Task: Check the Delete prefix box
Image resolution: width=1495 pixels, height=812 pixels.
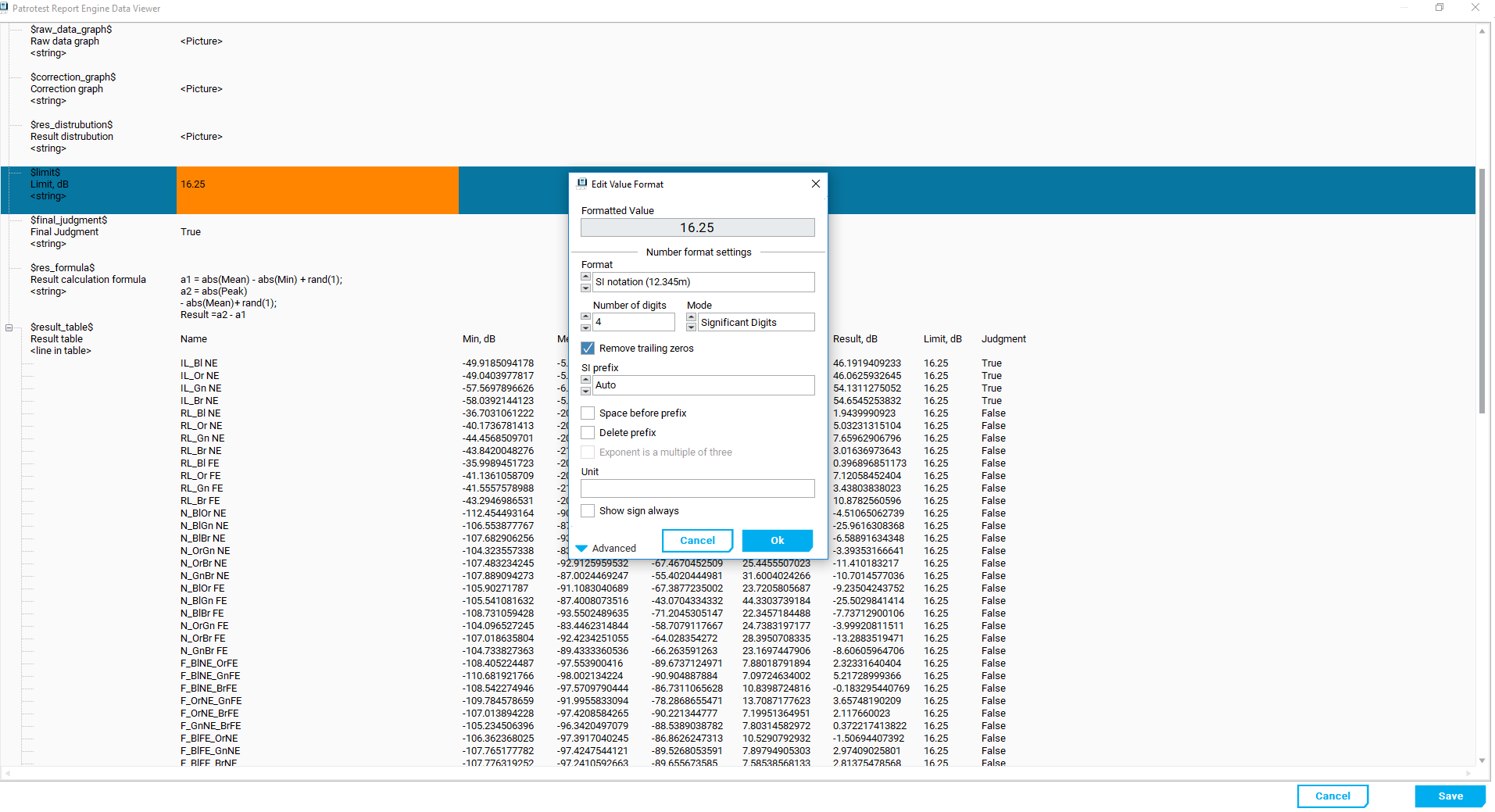Action: [588, 433]
